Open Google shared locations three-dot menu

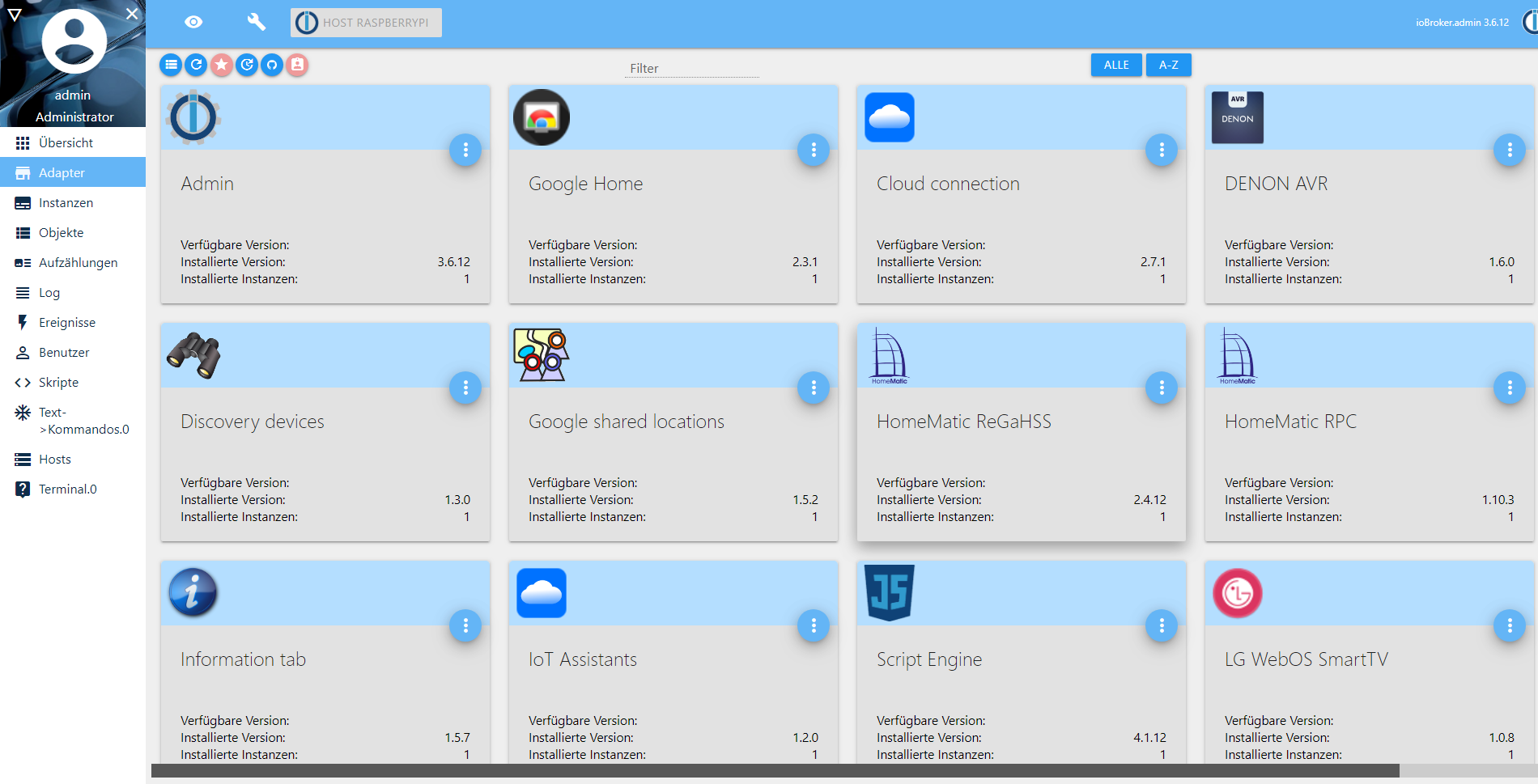pyautogui.click(x=814, y=388)
